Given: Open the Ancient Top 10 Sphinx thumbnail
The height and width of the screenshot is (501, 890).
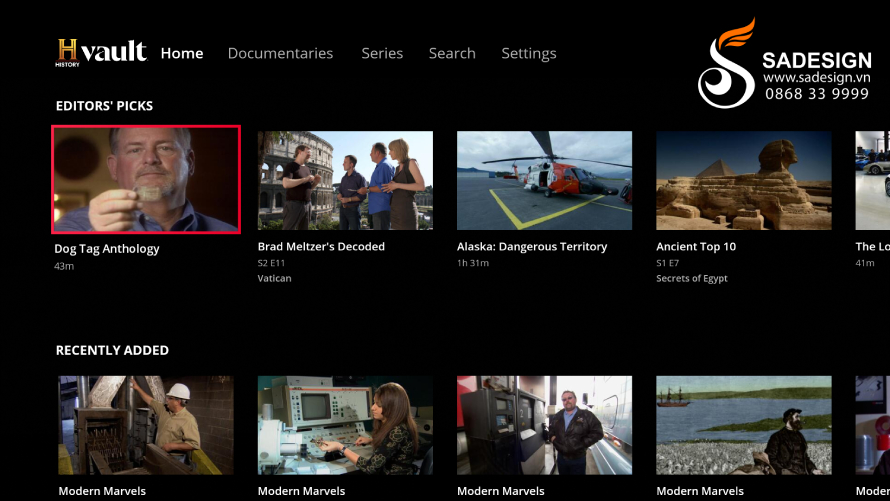Looking at the screenshot, I should 744,180.
